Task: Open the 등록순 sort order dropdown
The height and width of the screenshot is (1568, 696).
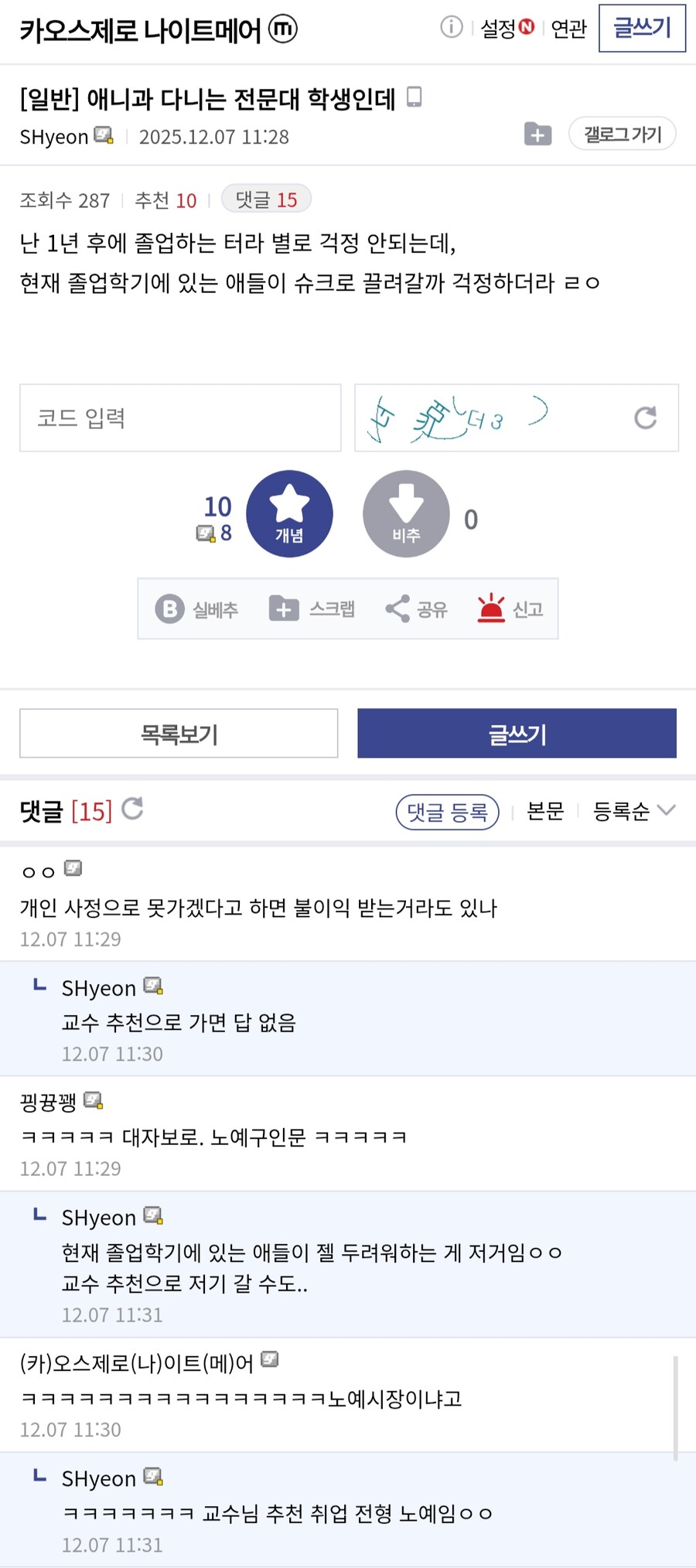Action: [633, 810]
